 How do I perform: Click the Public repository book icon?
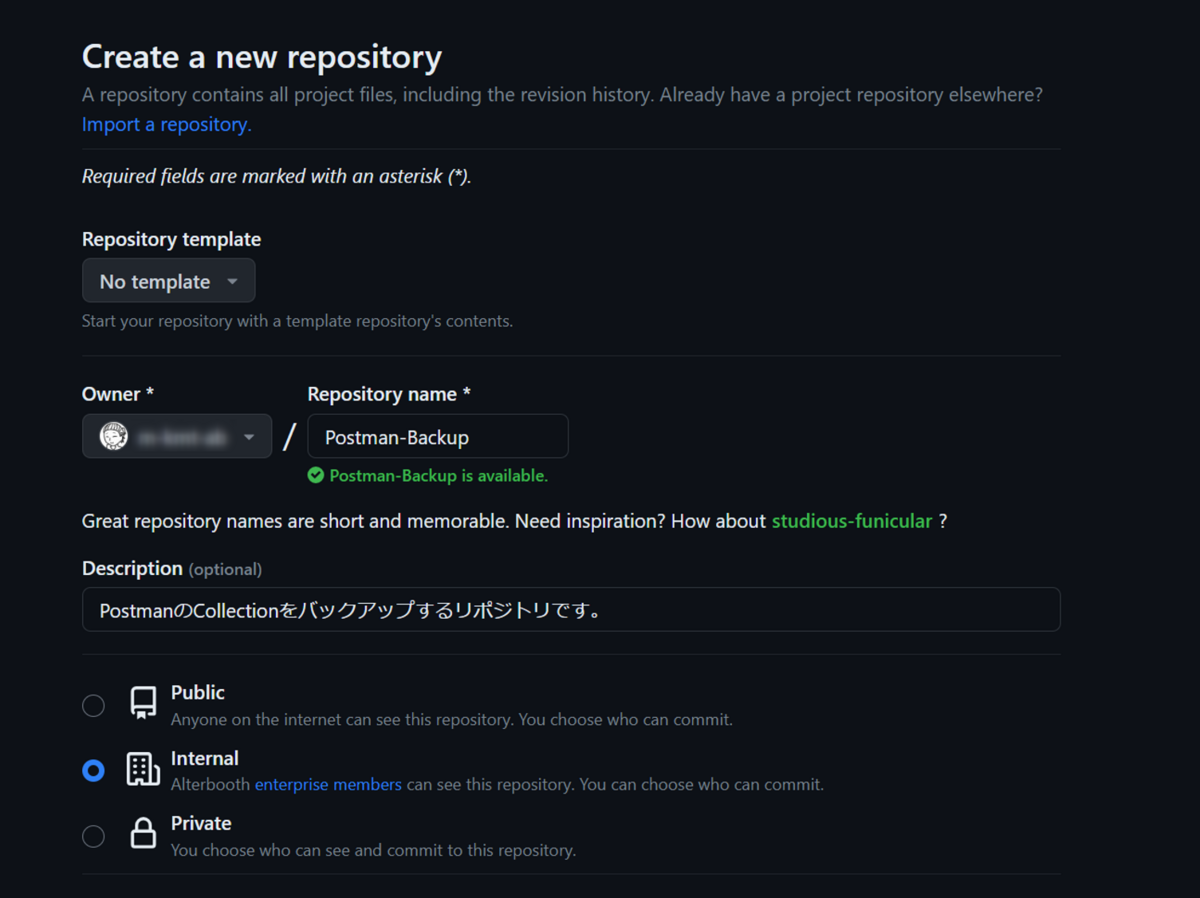pyautogui.click(x=143, y=703)
